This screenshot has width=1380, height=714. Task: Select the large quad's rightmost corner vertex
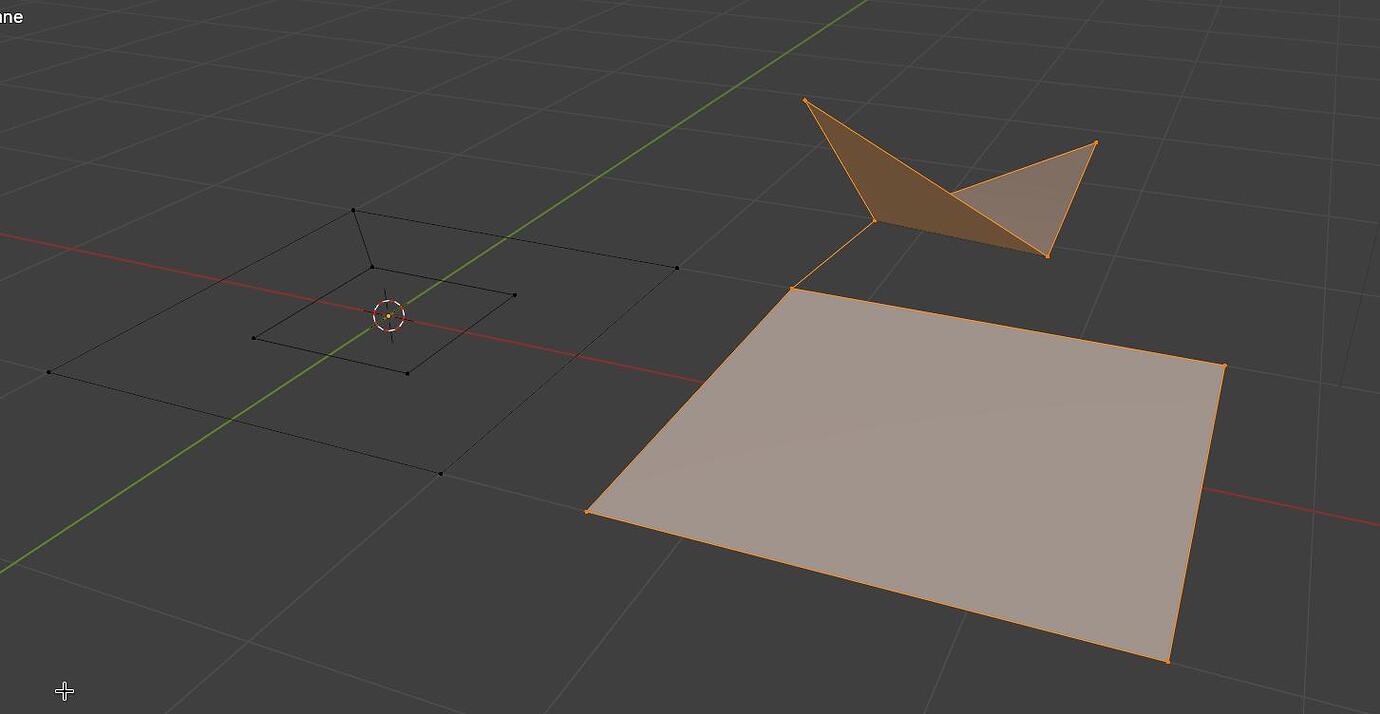pos(1225,366)
